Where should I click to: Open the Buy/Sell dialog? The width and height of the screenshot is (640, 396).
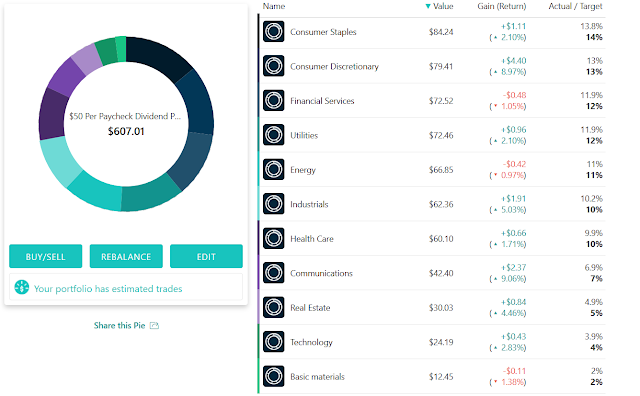tap(46, 256)
